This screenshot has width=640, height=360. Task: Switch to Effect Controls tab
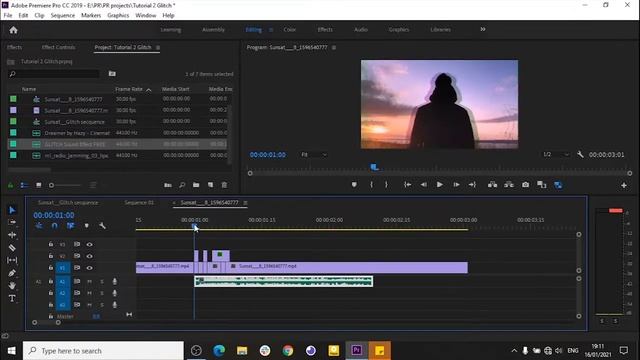[58, 47]
